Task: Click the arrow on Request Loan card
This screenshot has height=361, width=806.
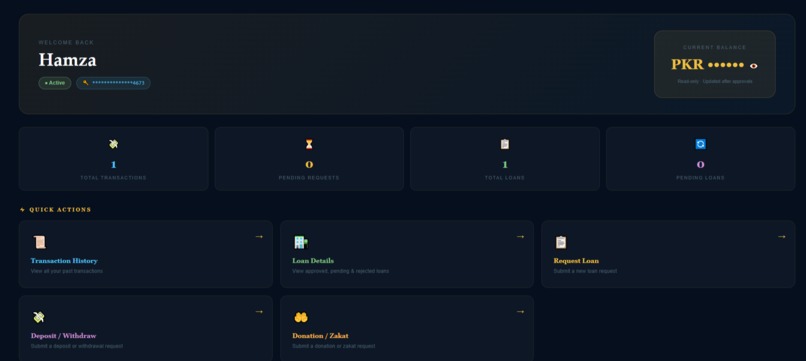Action: point(781,237)
